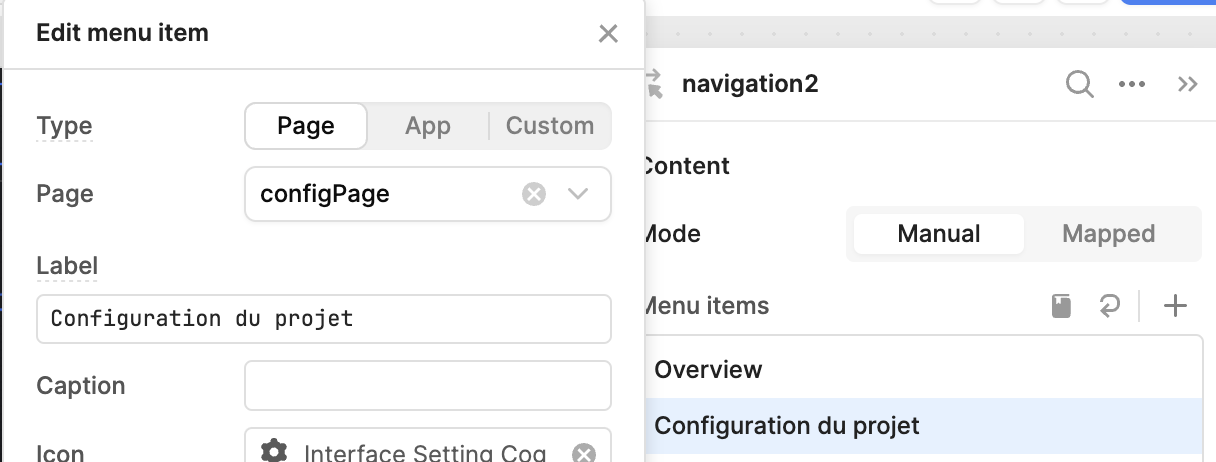Click the book icon in Menu items header
Image resolution: width=1216 pixels, height=462 pixels.
click(1062, 306)
